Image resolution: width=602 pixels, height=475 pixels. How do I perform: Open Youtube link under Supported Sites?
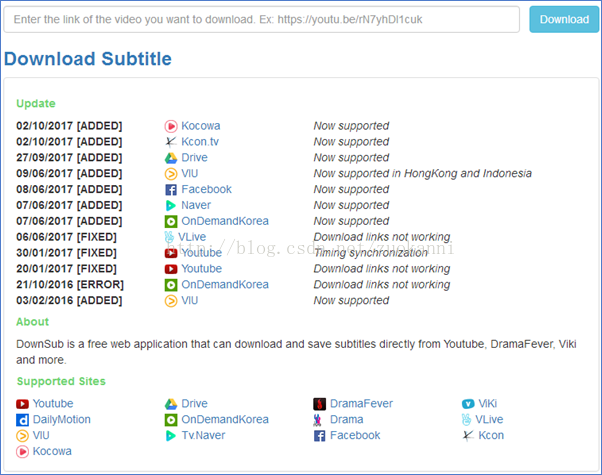click(x=53, y=404)
